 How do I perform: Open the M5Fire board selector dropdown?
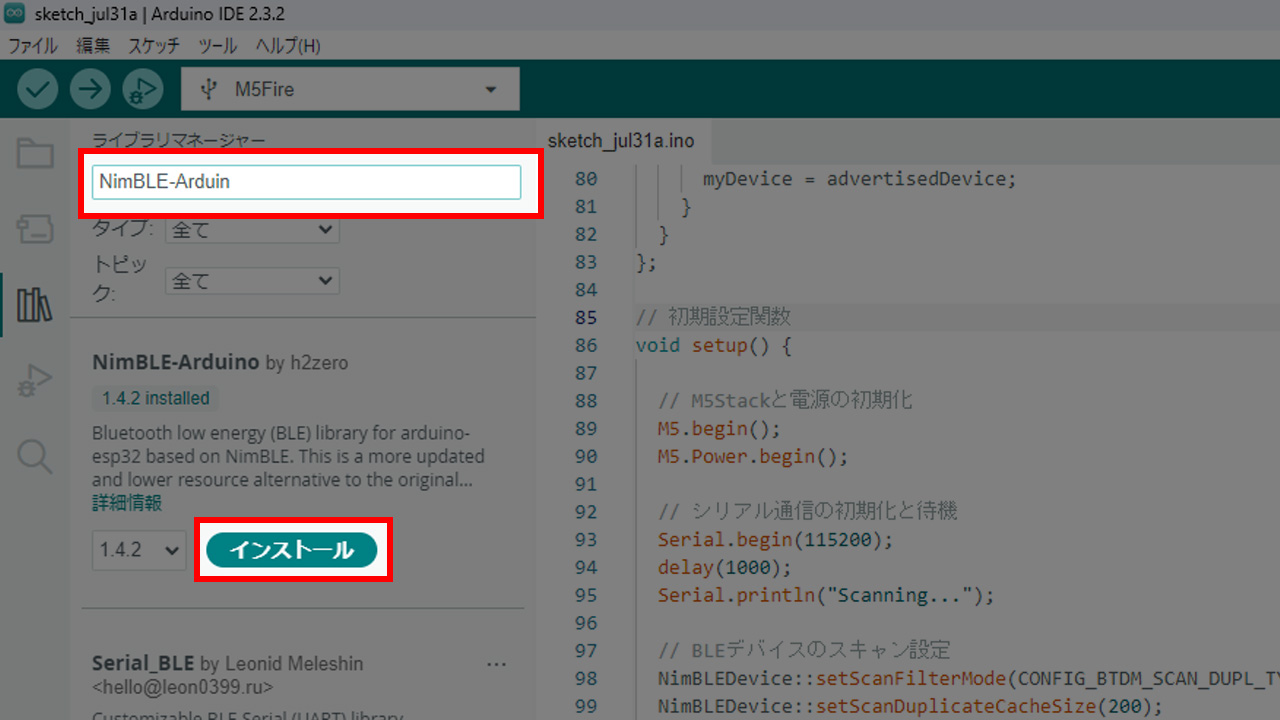point(350,89)
